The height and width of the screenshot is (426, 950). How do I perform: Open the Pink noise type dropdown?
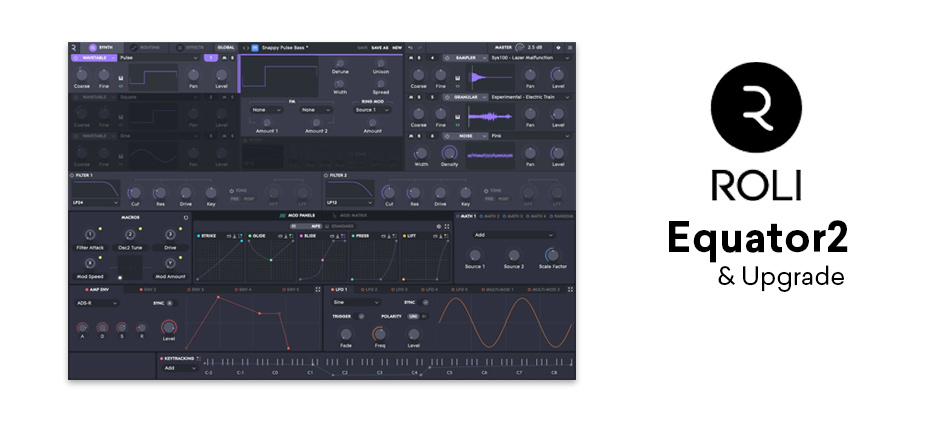coord(530,136)
